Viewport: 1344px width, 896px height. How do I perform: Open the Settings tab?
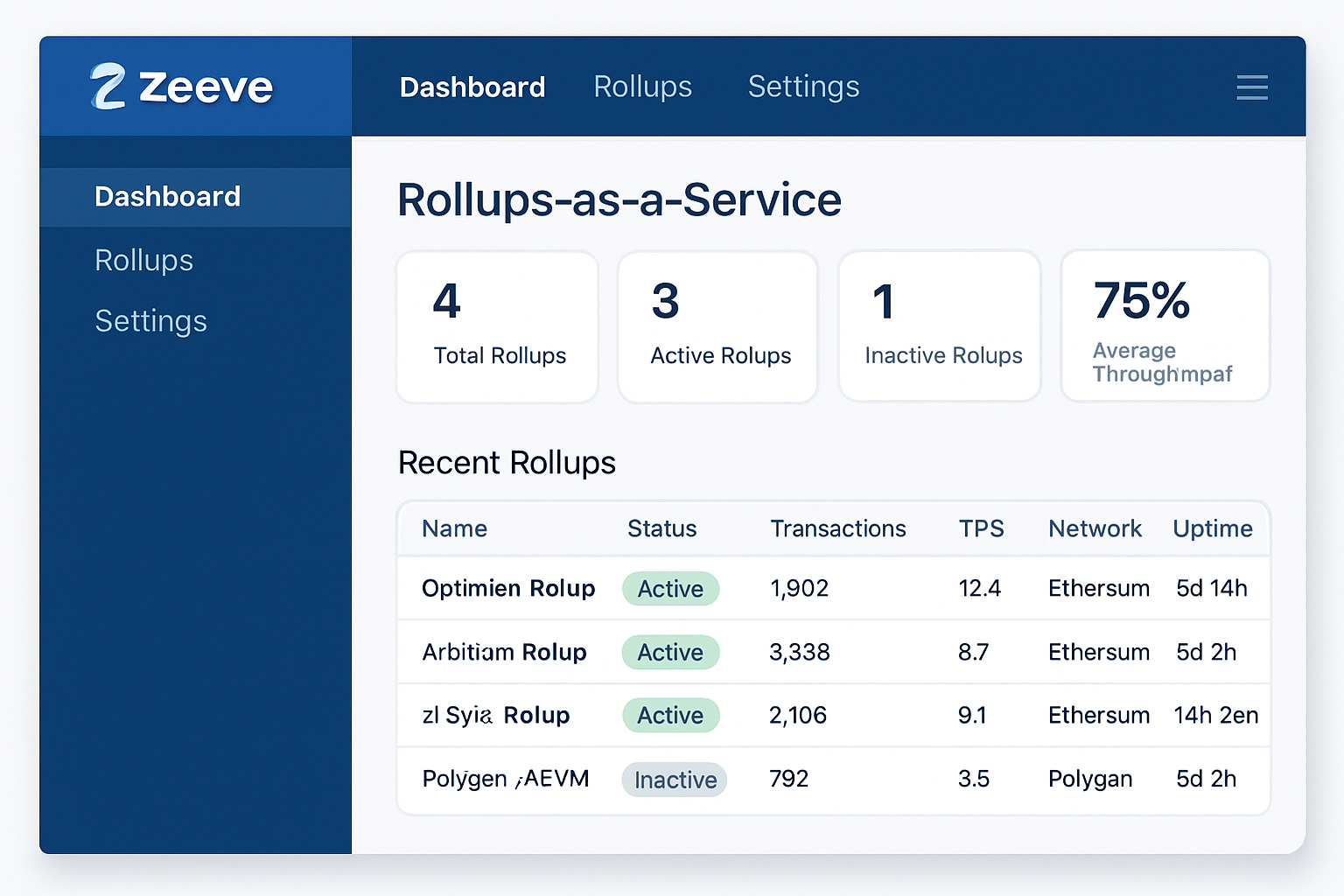803,87
